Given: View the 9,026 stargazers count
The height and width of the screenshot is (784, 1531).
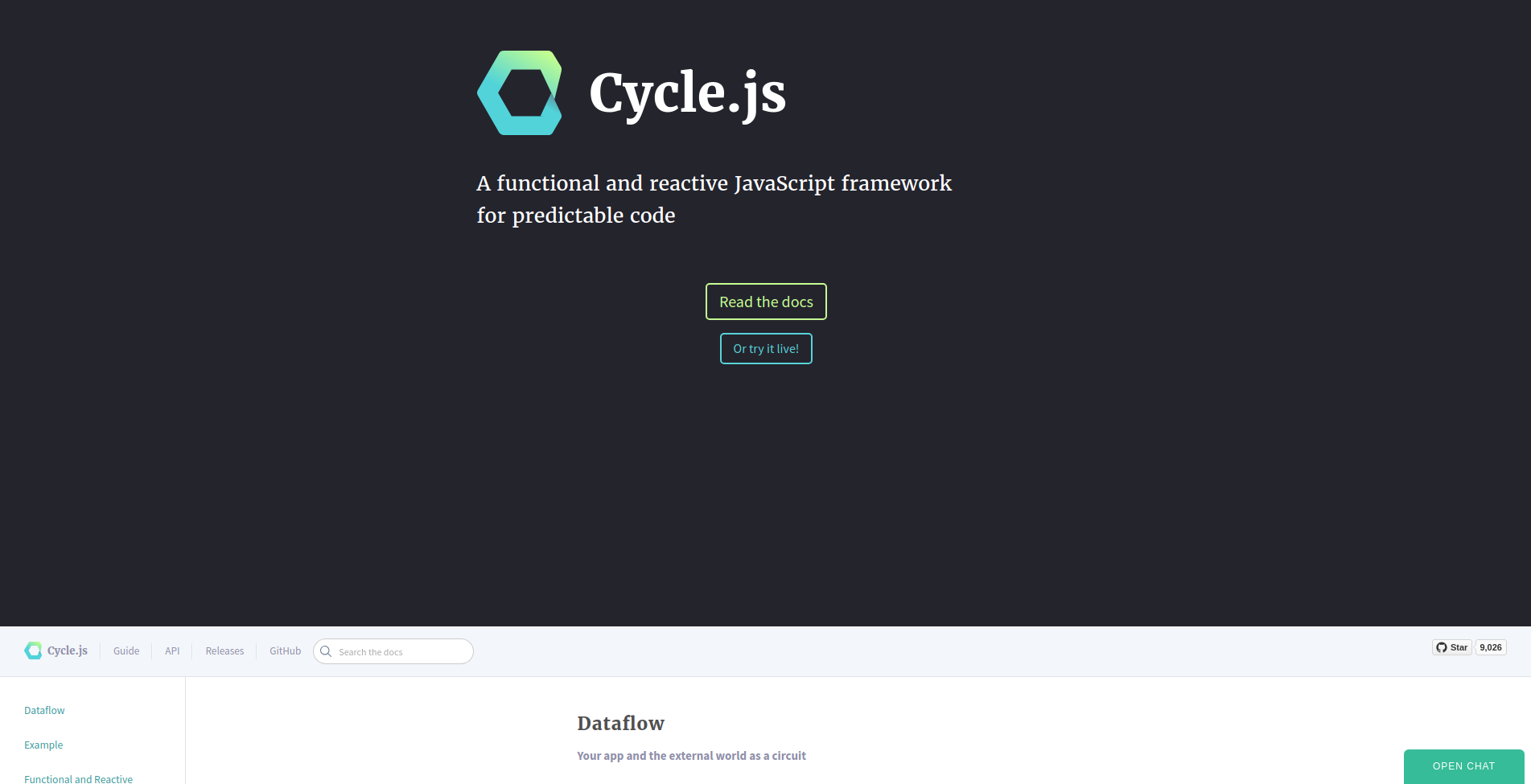Looking at the screenshot, I should [1490, 647].
